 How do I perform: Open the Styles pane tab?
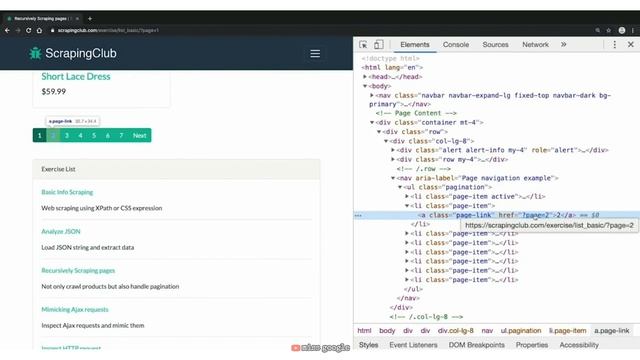click(369, 345)
